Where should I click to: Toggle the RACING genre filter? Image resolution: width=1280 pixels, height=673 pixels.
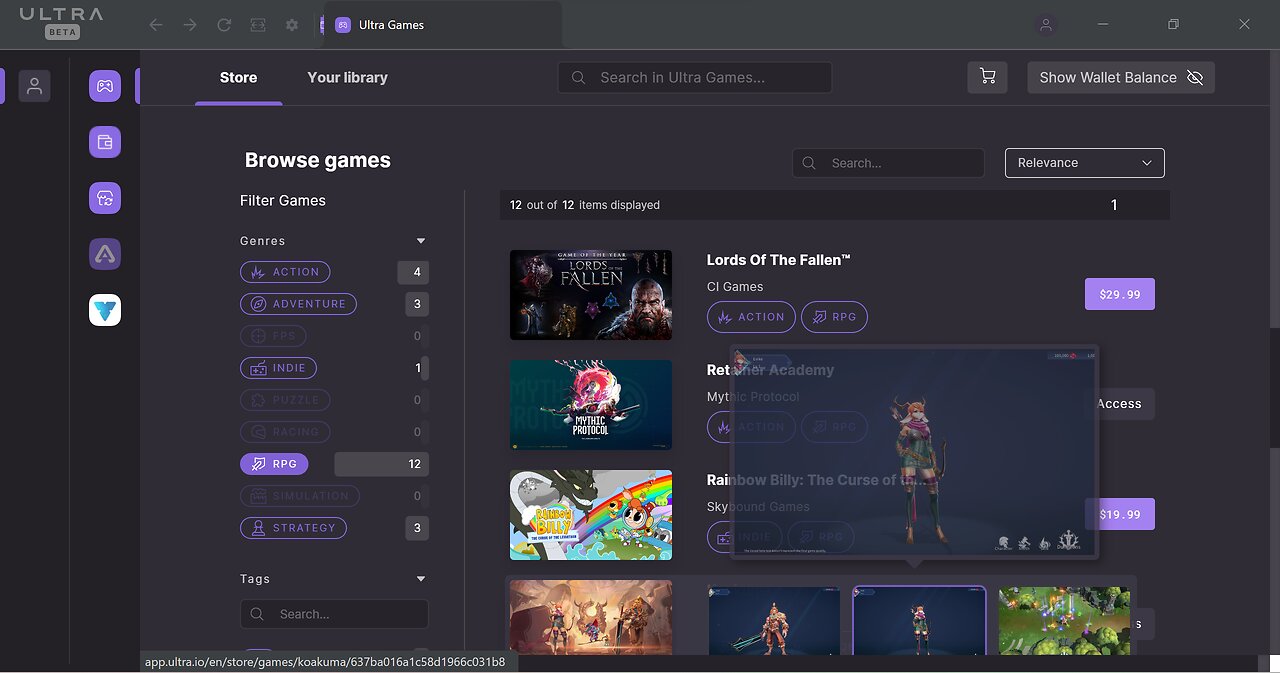[x=284, y=432]
